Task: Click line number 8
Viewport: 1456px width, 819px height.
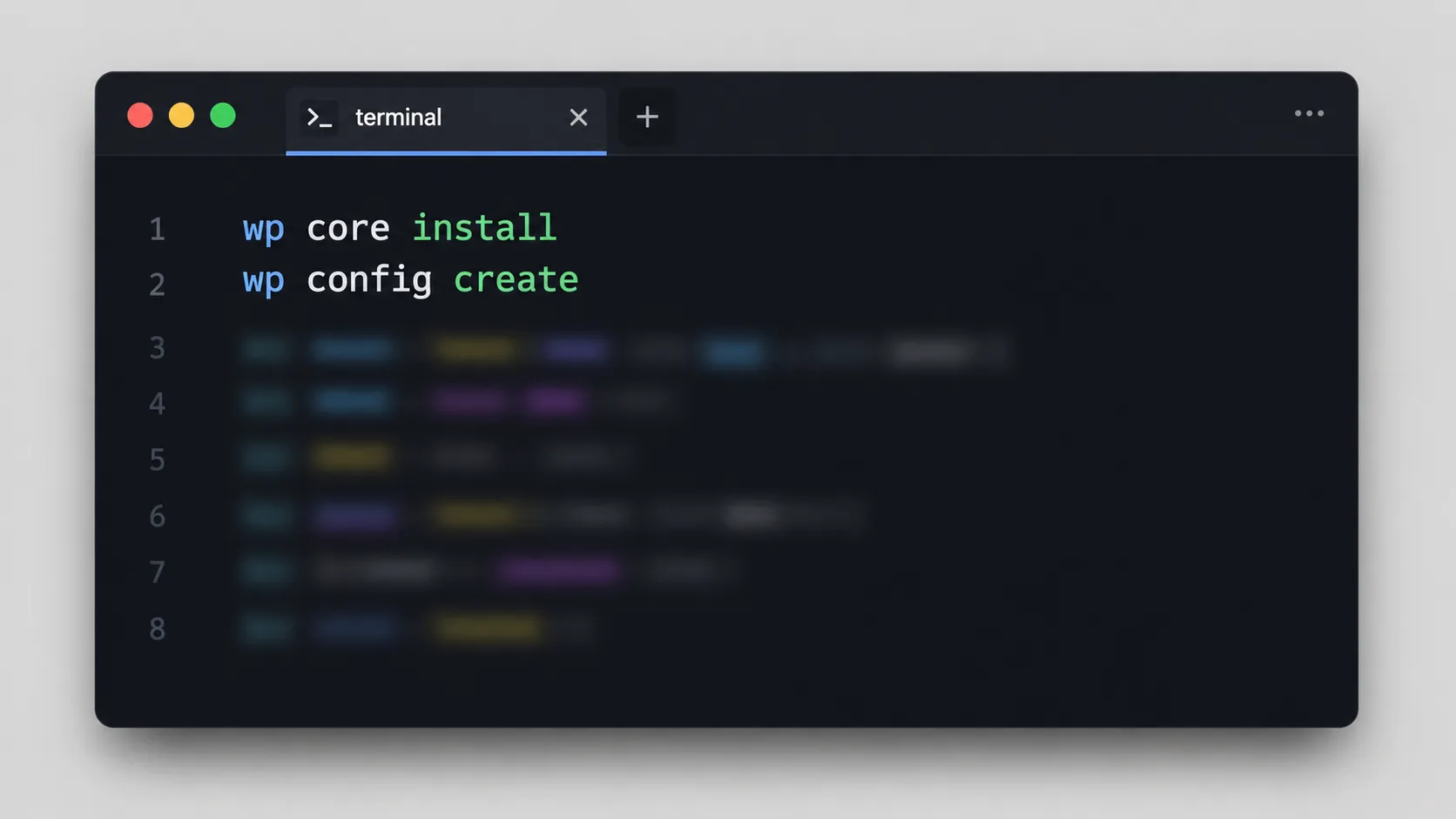Action: (x=157, y=628)
